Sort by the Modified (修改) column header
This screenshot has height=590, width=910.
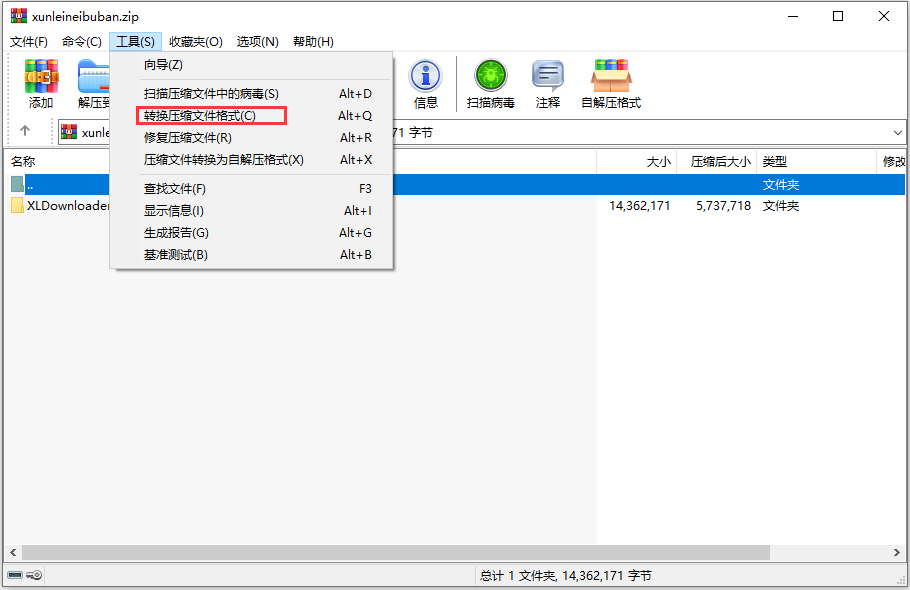coord(891,161)
